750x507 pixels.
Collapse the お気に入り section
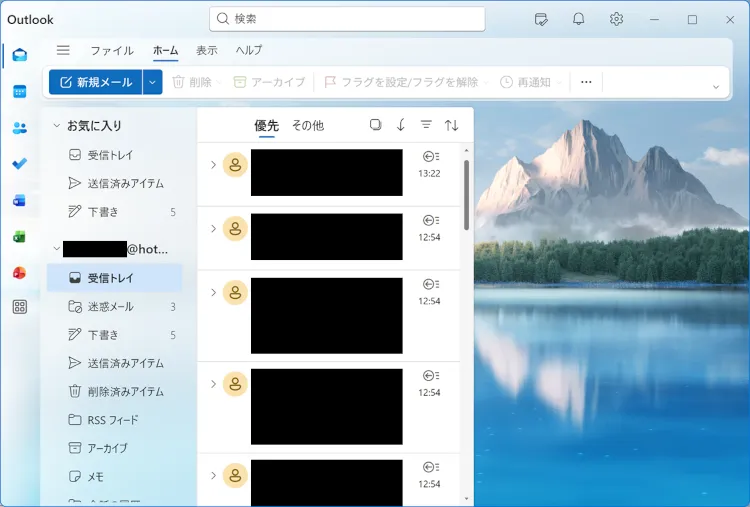point(56,125)
